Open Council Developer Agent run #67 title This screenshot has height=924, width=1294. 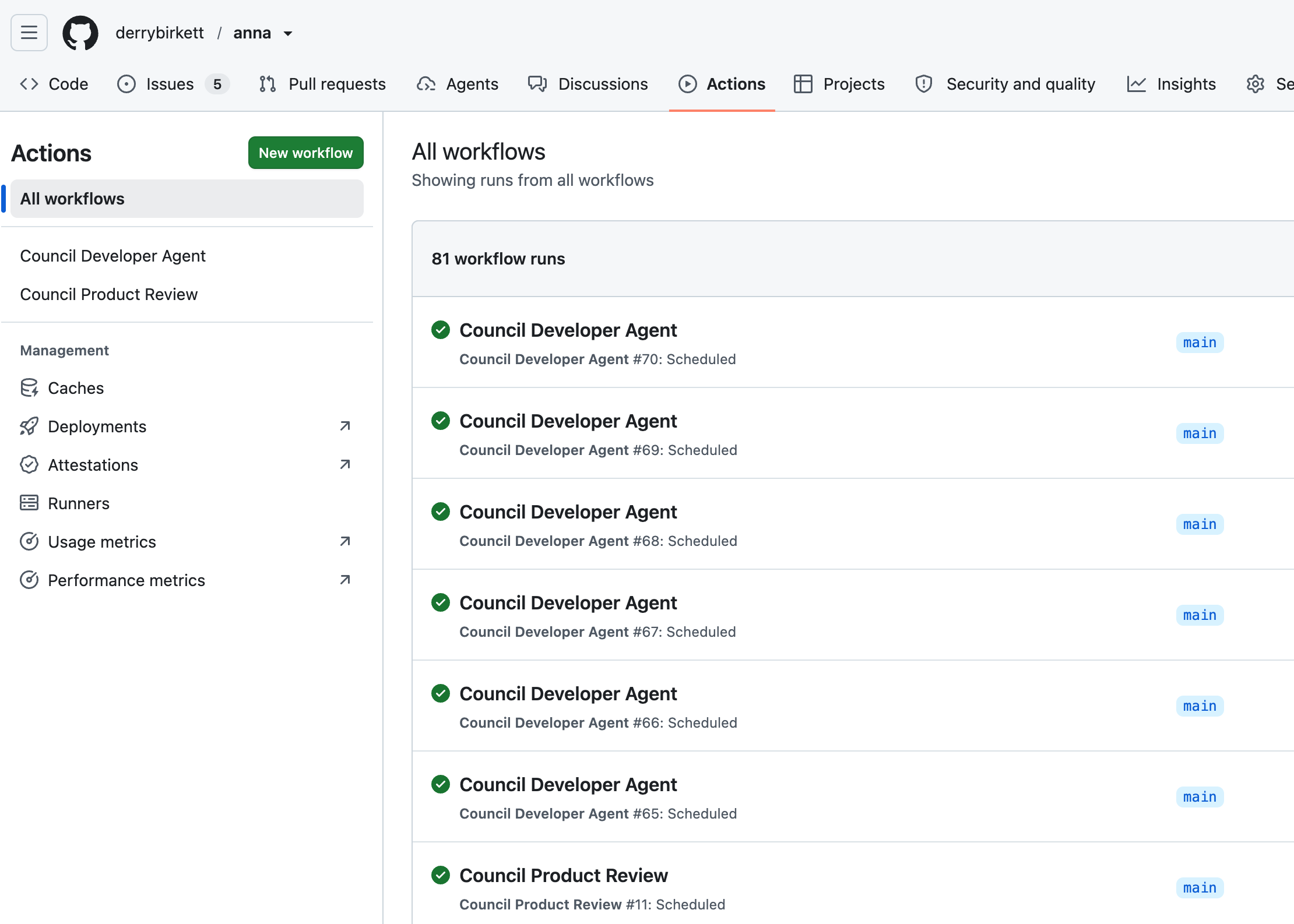[568, 602]
